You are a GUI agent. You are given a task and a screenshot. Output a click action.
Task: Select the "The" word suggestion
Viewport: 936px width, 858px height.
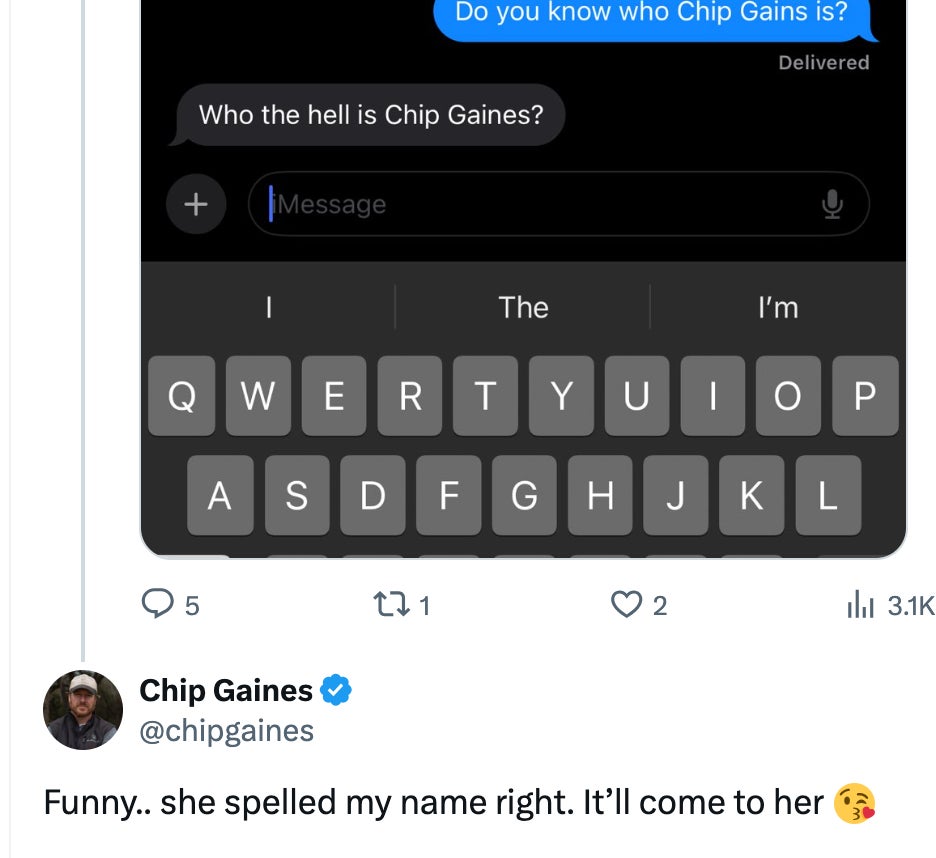pyautogui.click(x=523, y=307)
